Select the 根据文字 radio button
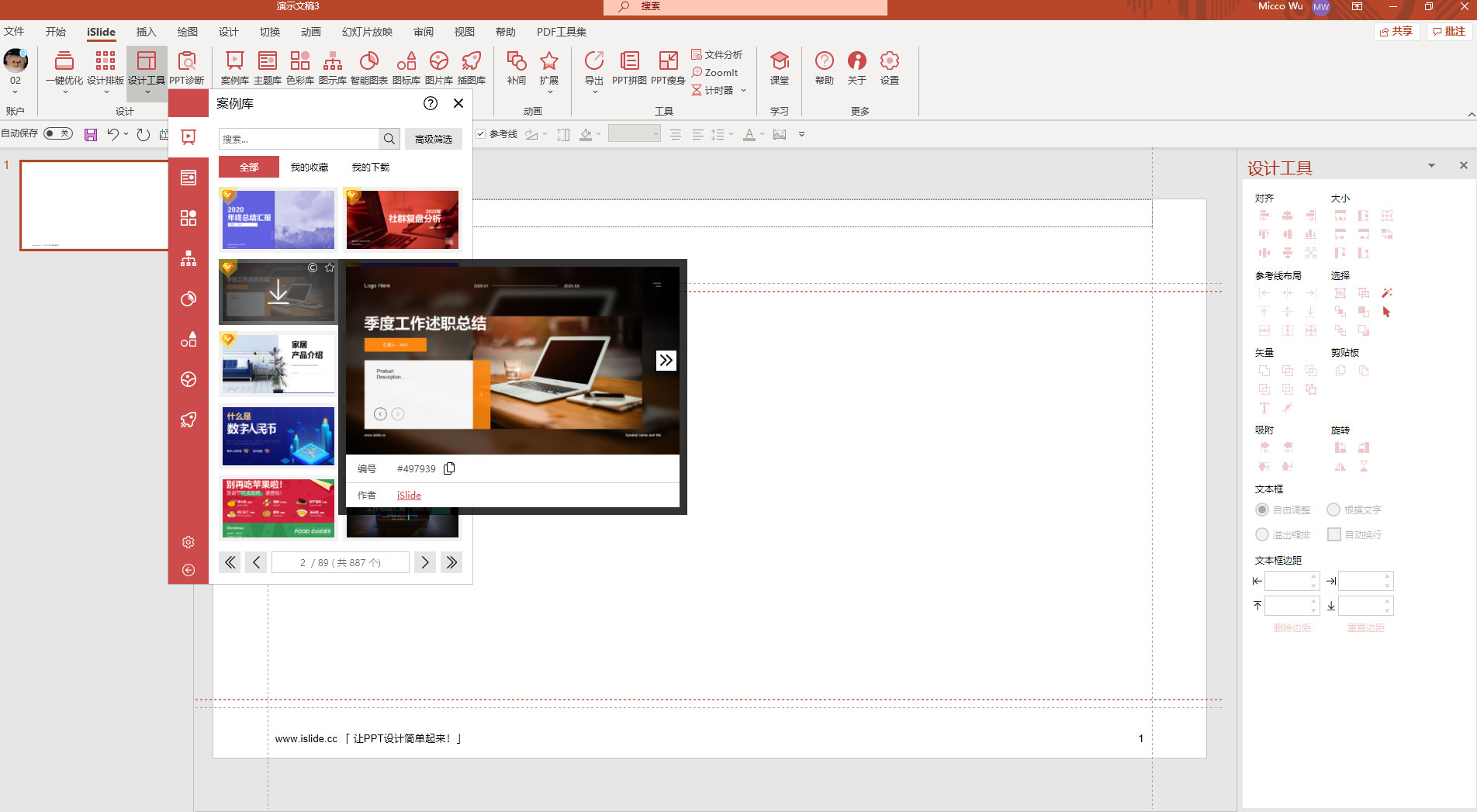 coord(1333,510)
